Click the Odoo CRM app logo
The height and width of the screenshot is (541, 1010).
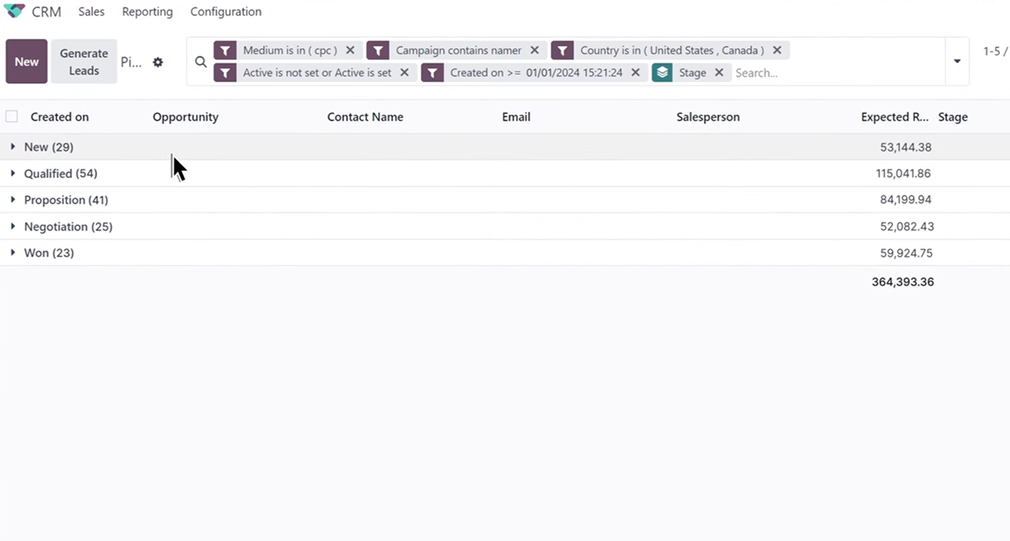pyautogui.click(x=15, y=12)
